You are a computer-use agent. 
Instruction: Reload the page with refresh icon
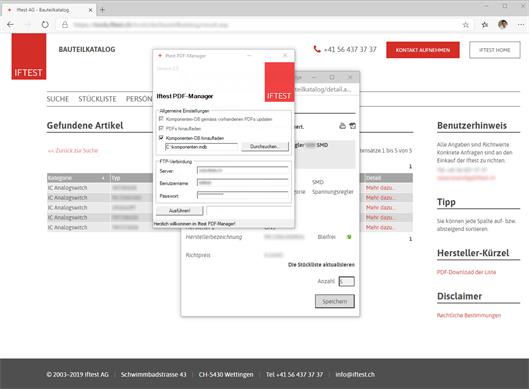45,25
